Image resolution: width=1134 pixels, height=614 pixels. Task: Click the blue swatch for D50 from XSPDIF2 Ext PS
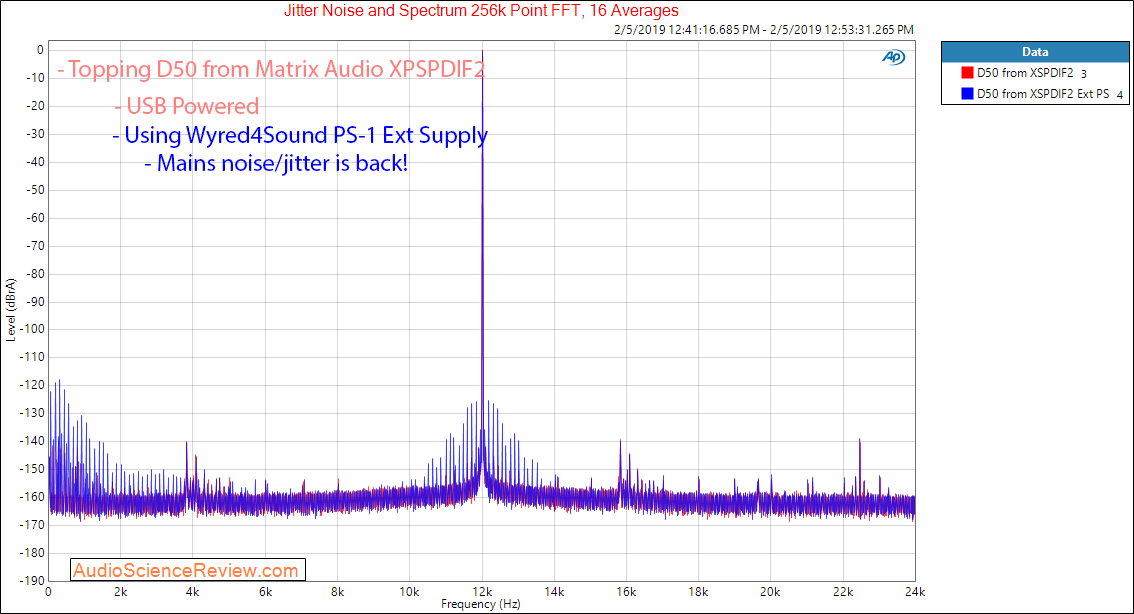pos(967,94)
